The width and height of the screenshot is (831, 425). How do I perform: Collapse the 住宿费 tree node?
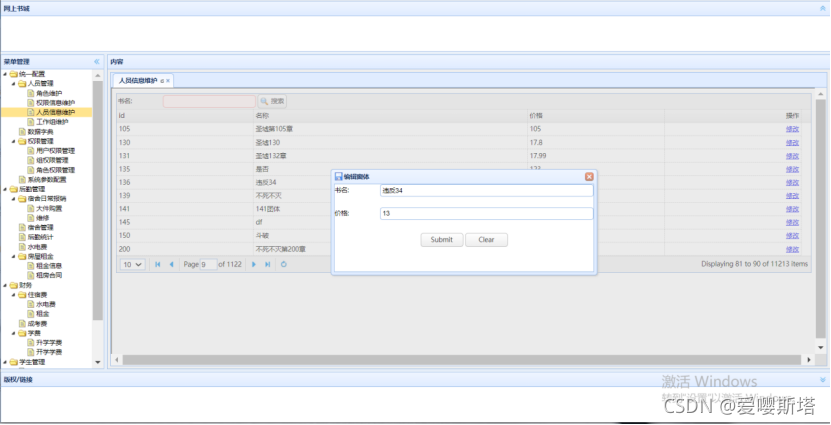13,295
